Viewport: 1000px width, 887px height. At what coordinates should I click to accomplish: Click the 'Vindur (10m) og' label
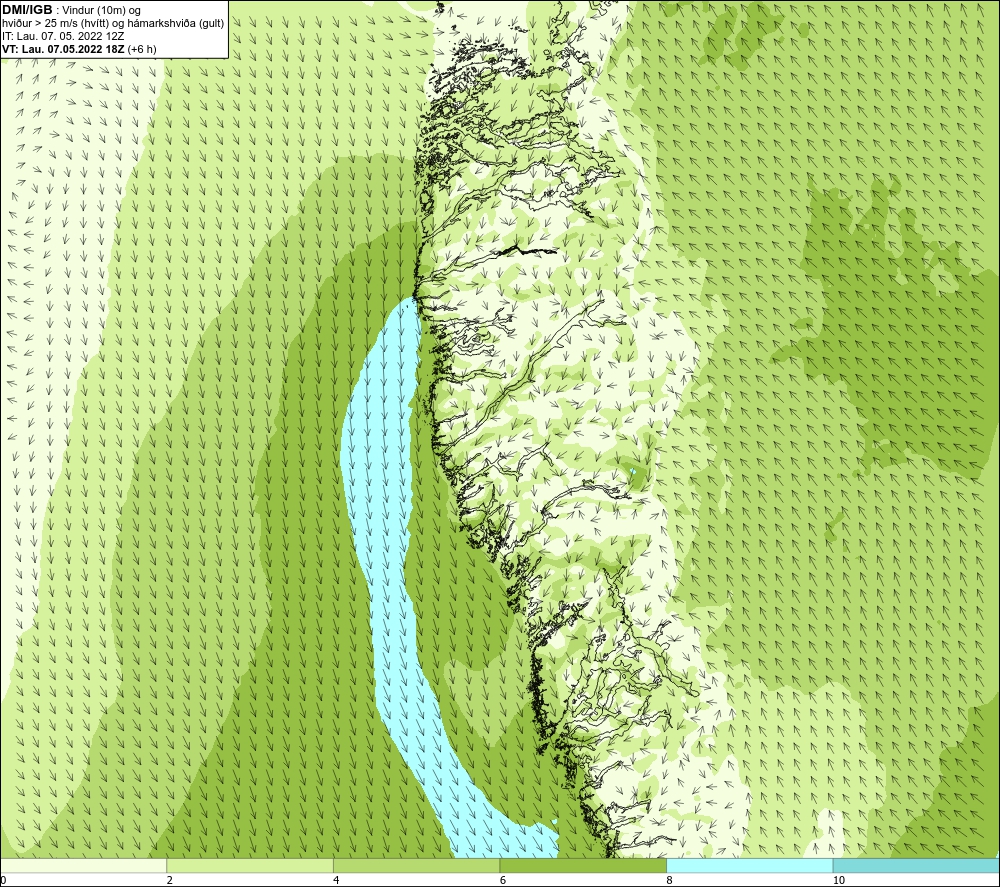102,10
